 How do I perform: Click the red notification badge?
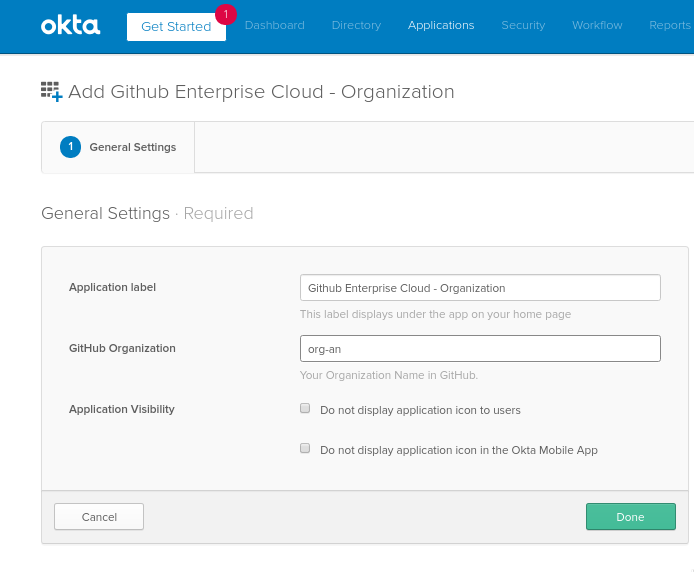click(226, 14)
